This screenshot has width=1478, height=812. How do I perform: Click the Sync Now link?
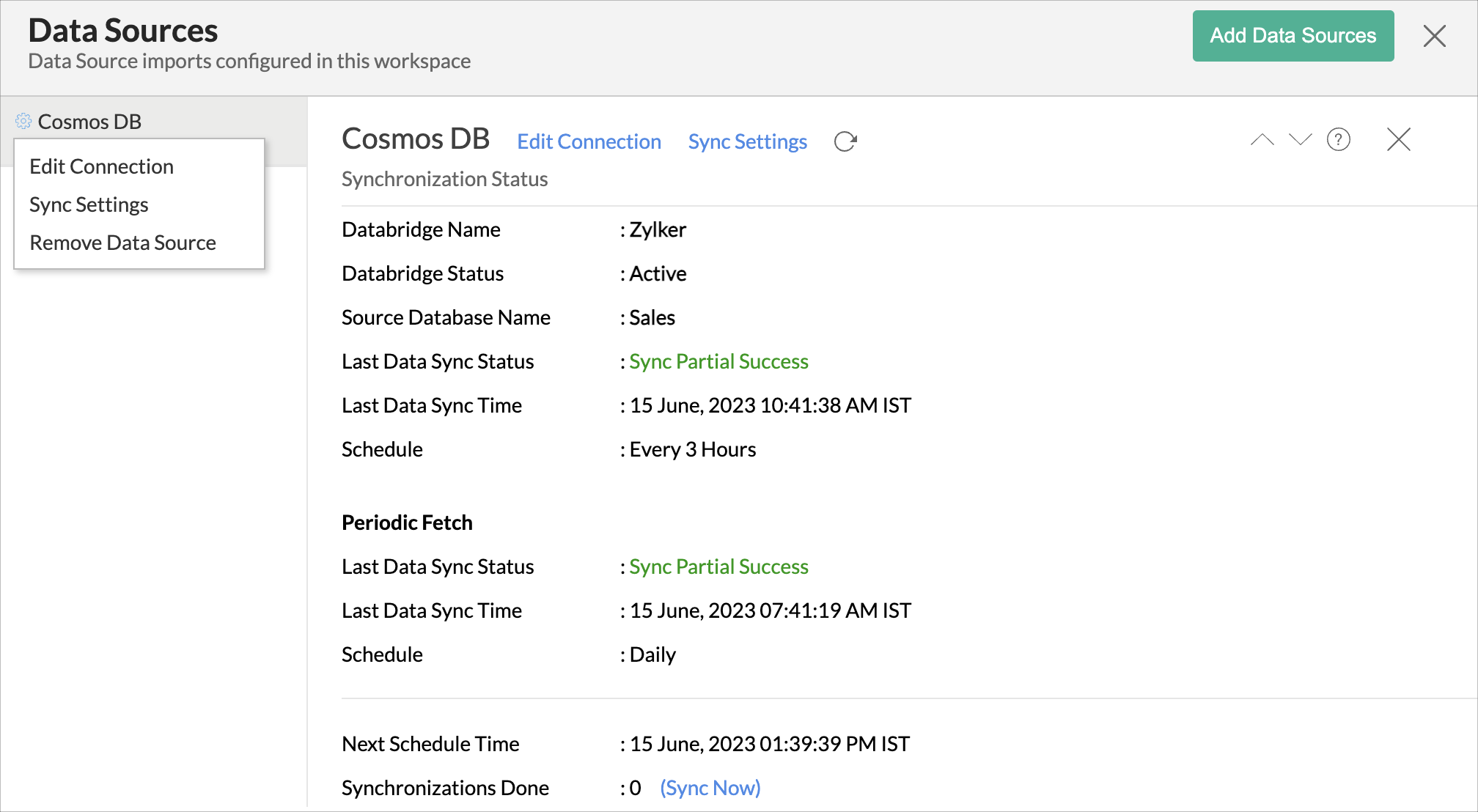click(710, 788)
